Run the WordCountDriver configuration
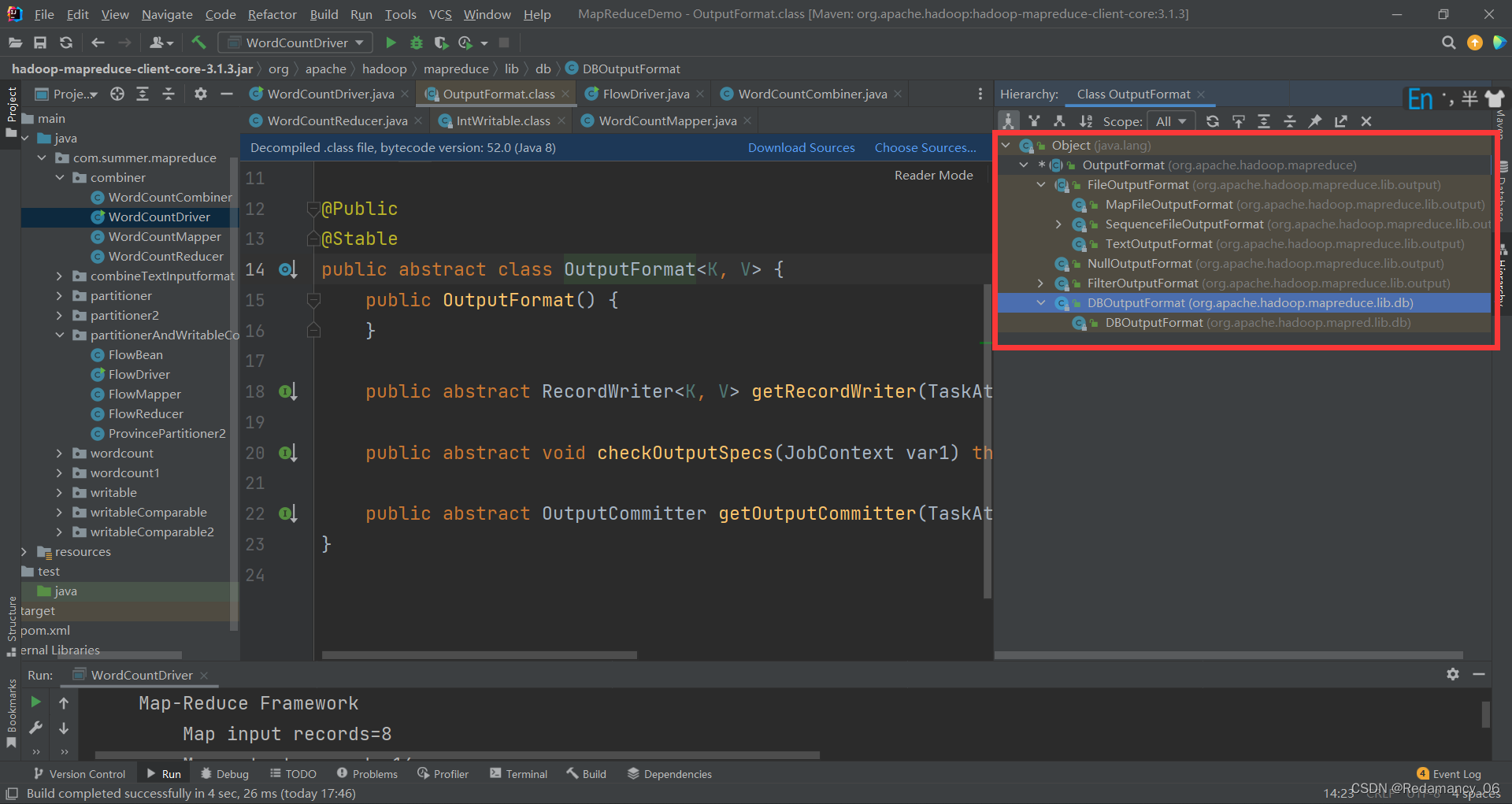 pos(390,43)
